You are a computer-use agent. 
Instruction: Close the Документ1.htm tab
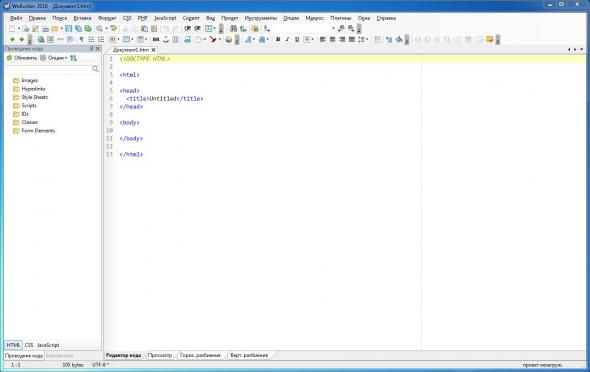[154, 50]
